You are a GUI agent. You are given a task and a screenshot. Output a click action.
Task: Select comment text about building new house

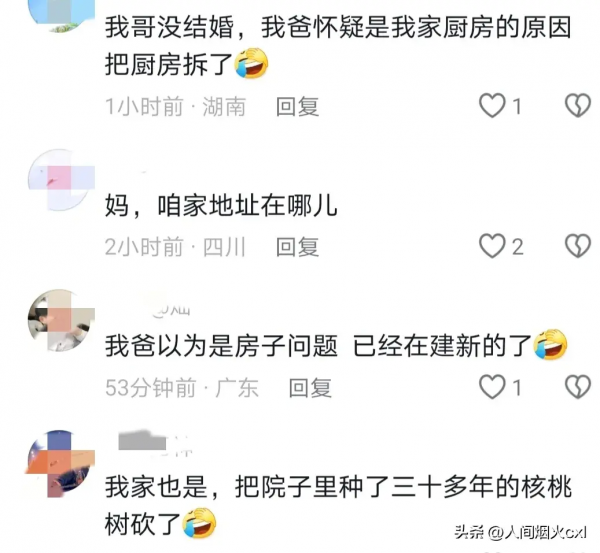click(x=336, y=346)
